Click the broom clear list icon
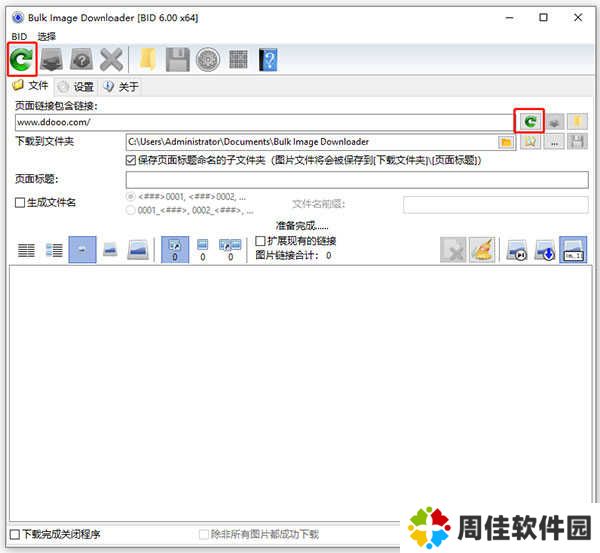 coord(482,250)
